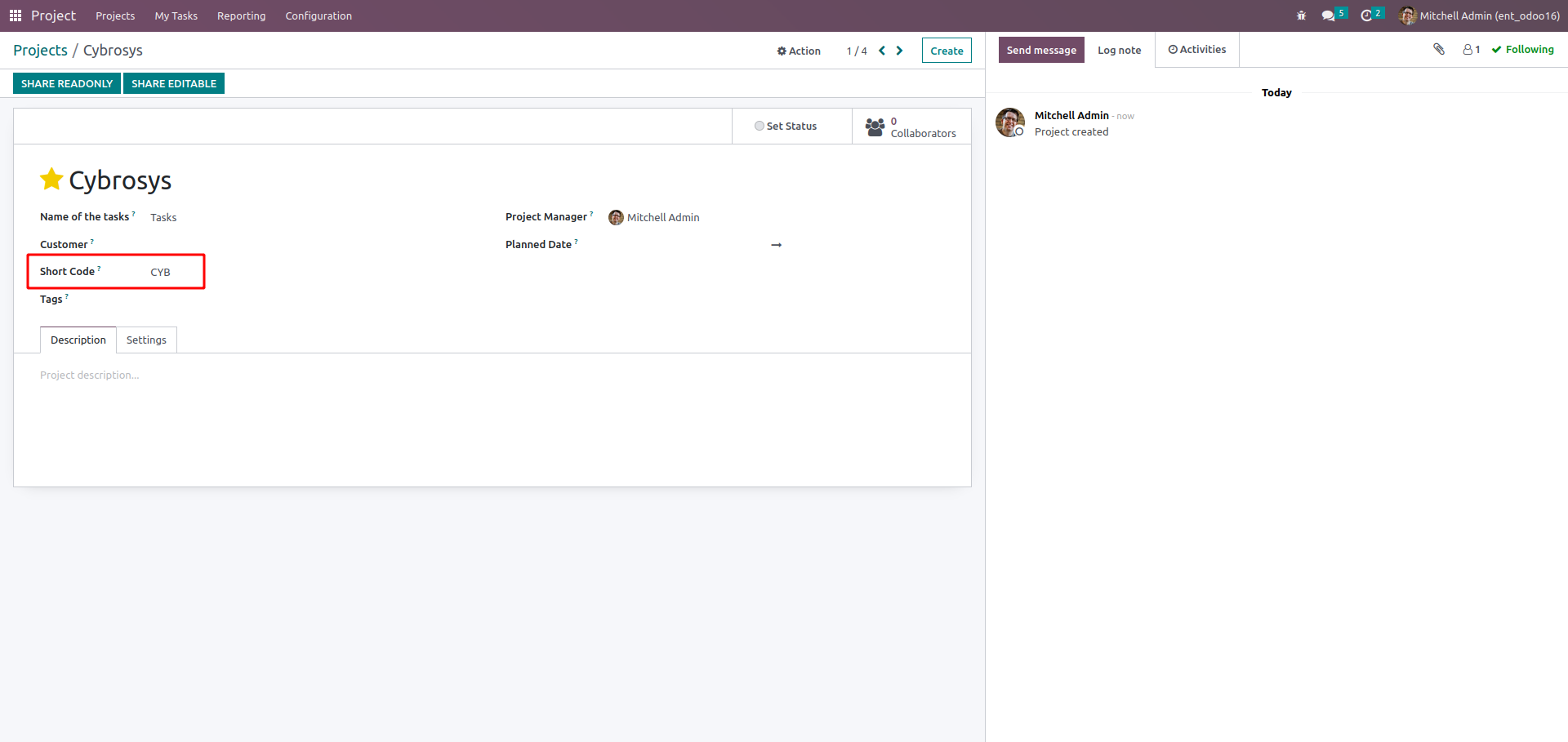1568x742 pixels.
Task: Go to previous record arrow
Action: 882,51
